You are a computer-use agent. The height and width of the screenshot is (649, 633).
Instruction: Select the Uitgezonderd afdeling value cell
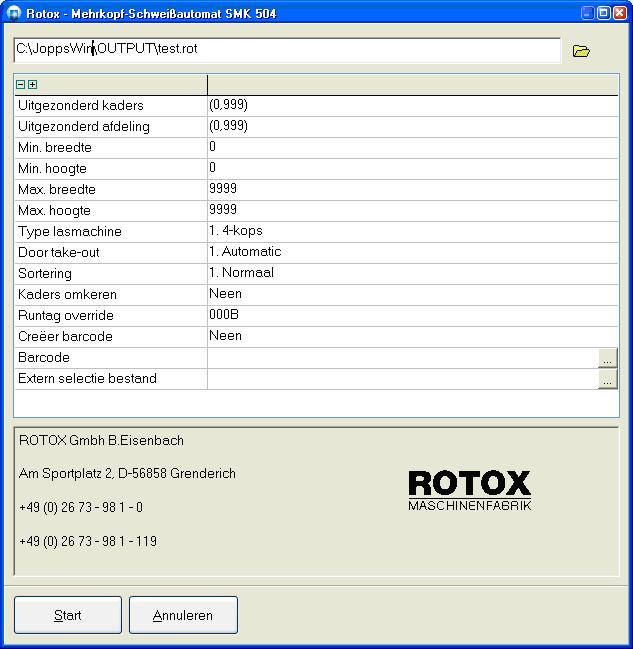412,127
